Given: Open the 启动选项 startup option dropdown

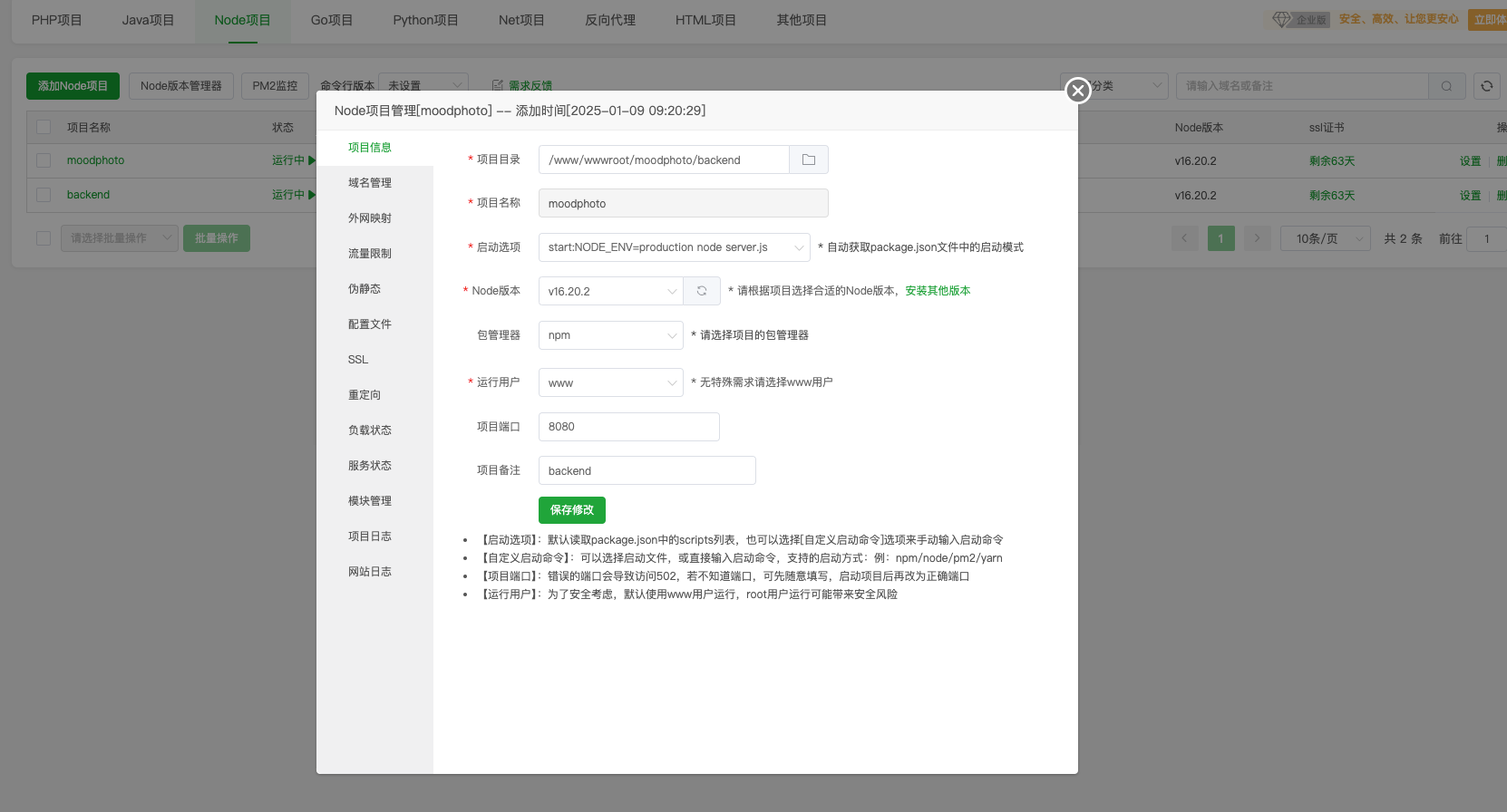Looking at the screenshot, I should click(x=675, y=247).
